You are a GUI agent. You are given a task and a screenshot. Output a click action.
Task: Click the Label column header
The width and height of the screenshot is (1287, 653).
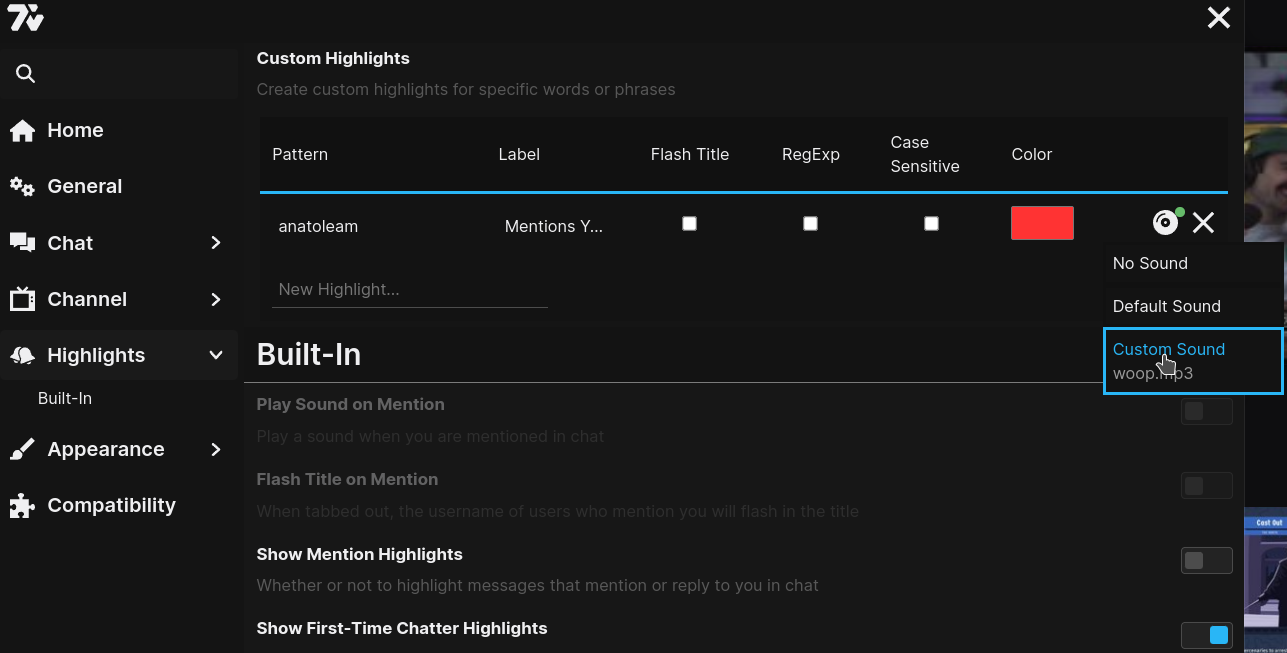point(519,154)
